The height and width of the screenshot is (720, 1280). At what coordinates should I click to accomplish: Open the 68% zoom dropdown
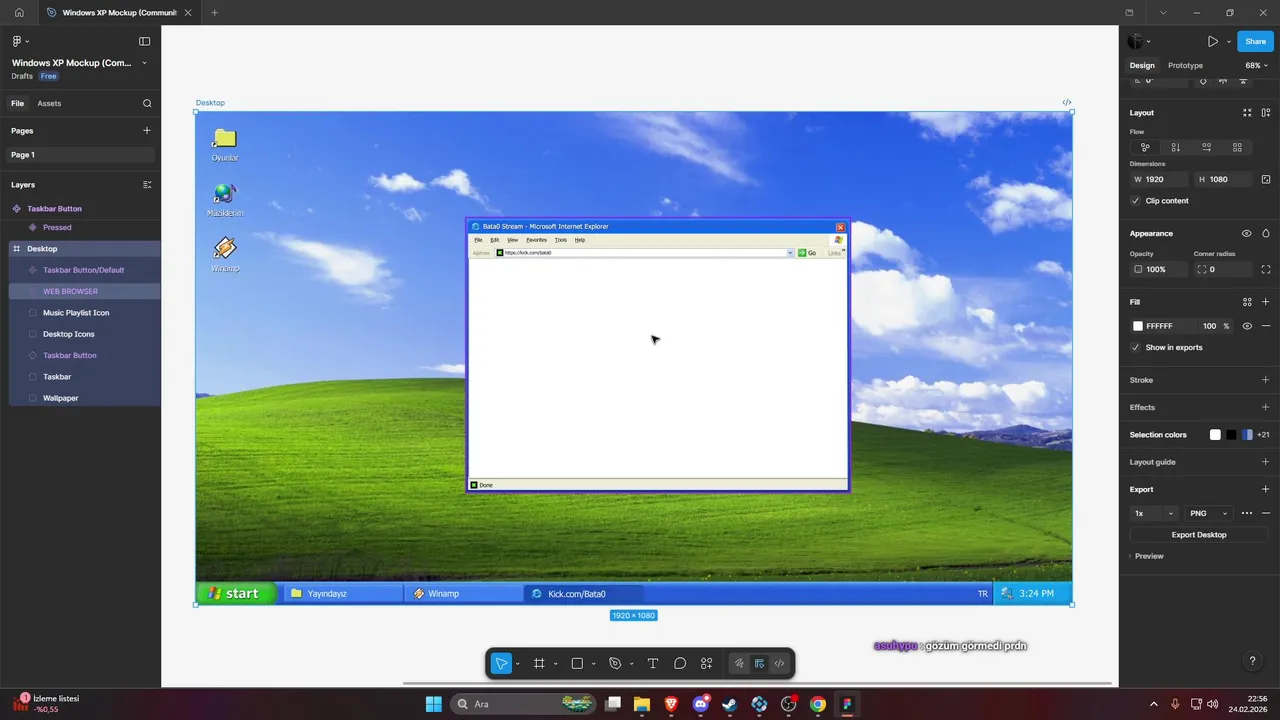click(1257, 65)
